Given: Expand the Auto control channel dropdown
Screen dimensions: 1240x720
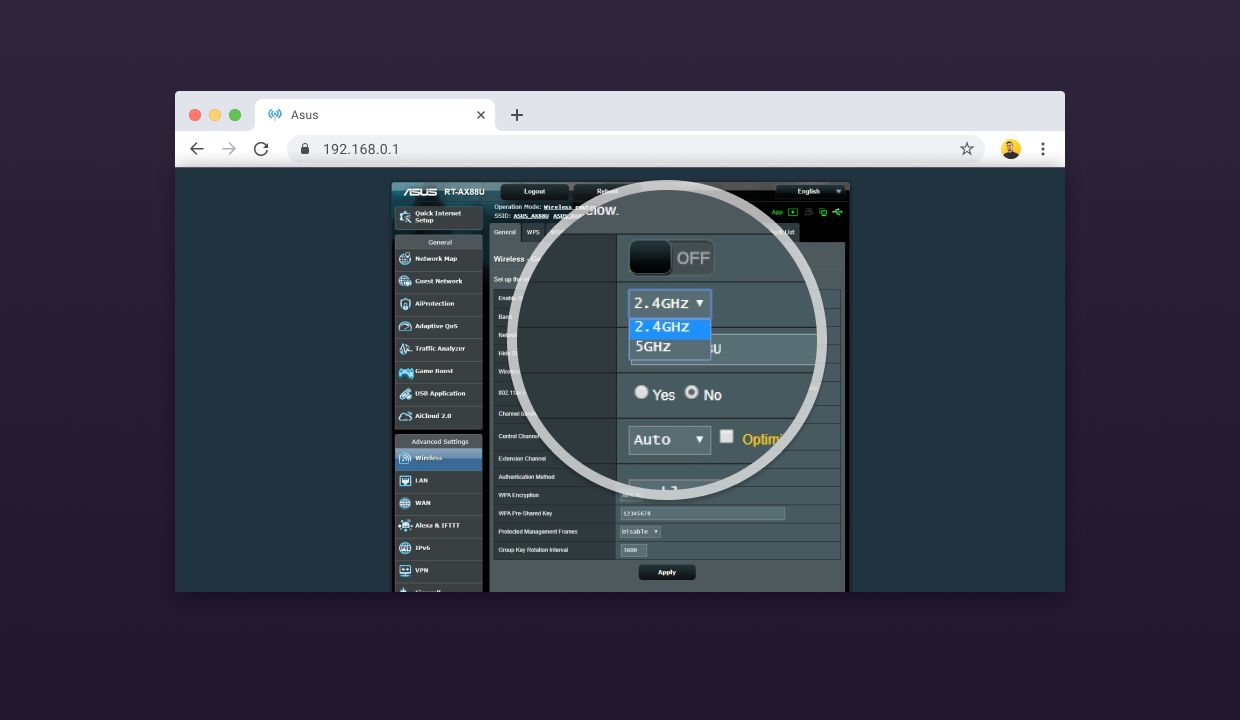Looking at the screenshot, I should tap(669, 440).
